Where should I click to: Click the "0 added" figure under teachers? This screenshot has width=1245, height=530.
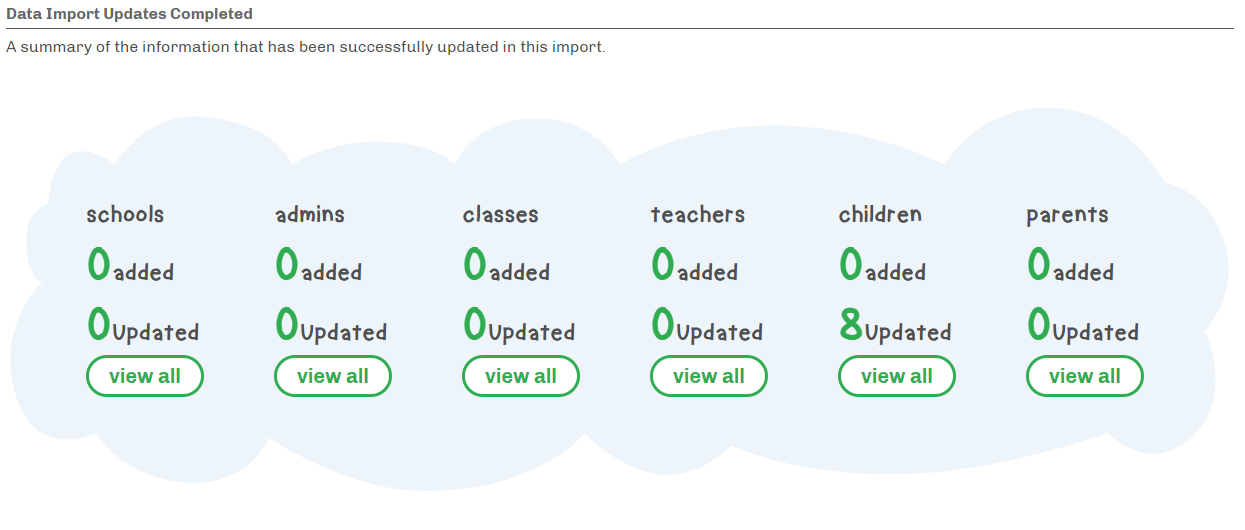coord(694,267)
